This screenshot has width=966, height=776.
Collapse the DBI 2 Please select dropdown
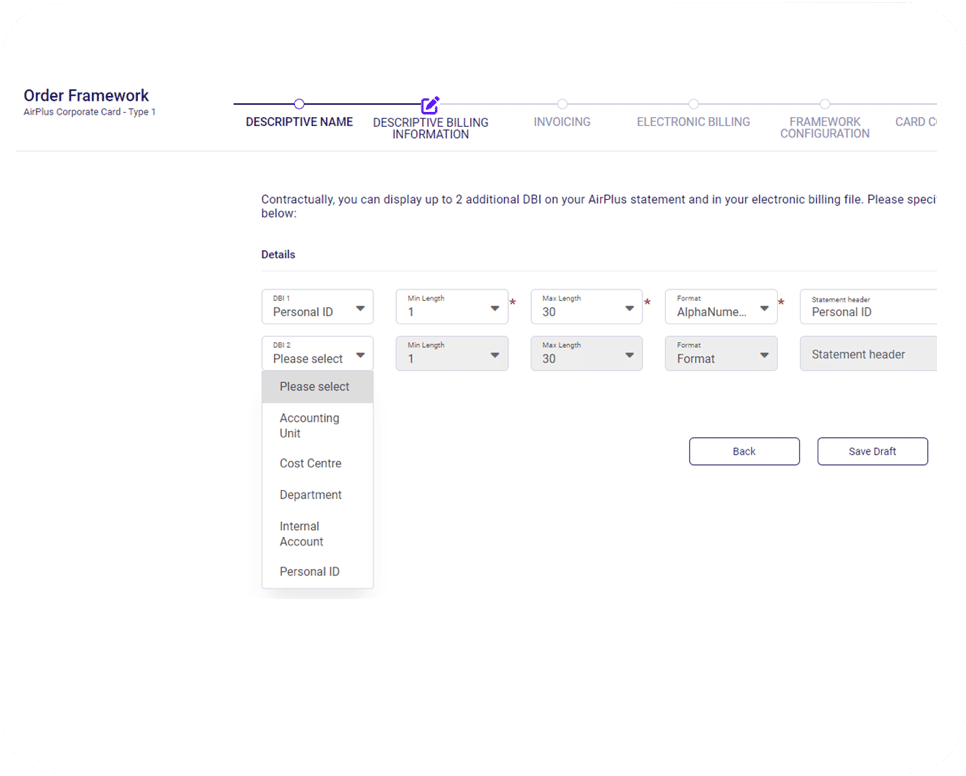coord(317,354)
